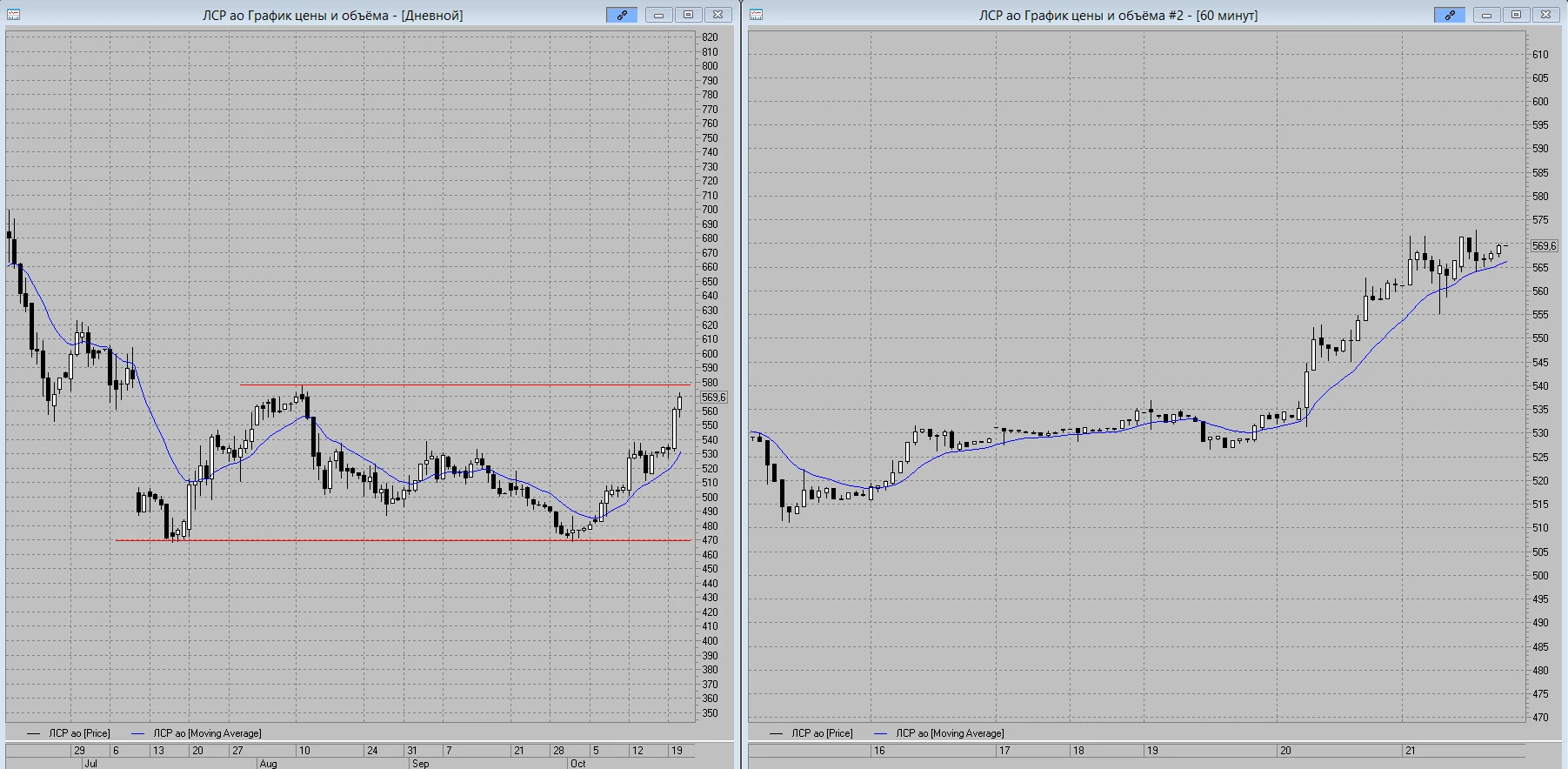Click the ЛСР ао [Price] legend in the daily chart

(x=69, y=733)
